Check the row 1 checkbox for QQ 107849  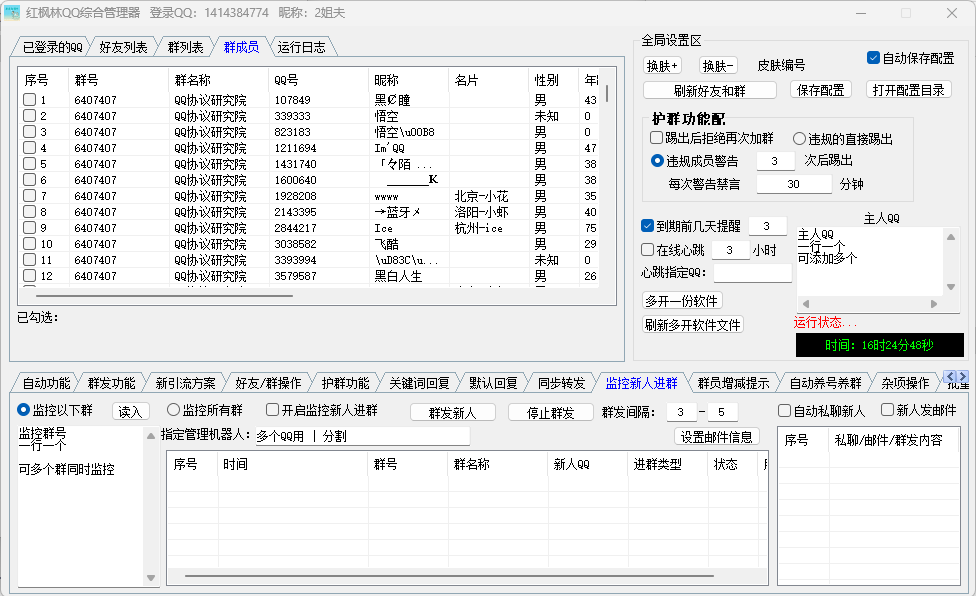coord(30,100)
